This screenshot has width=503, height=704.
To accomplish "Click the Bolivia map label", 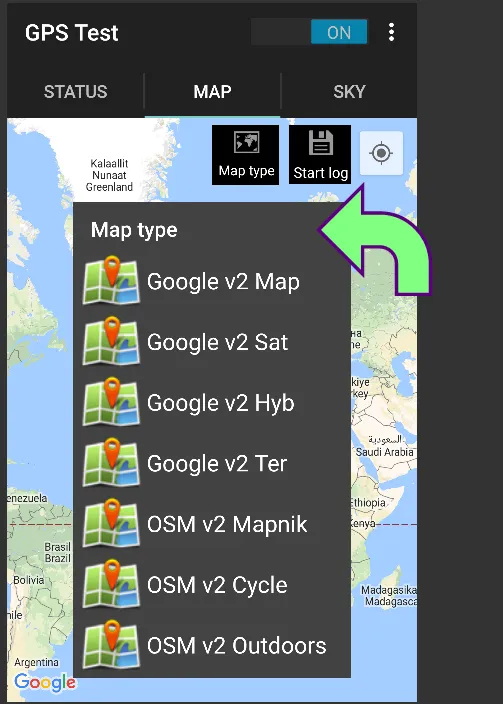I will click(x=29, y=580).
